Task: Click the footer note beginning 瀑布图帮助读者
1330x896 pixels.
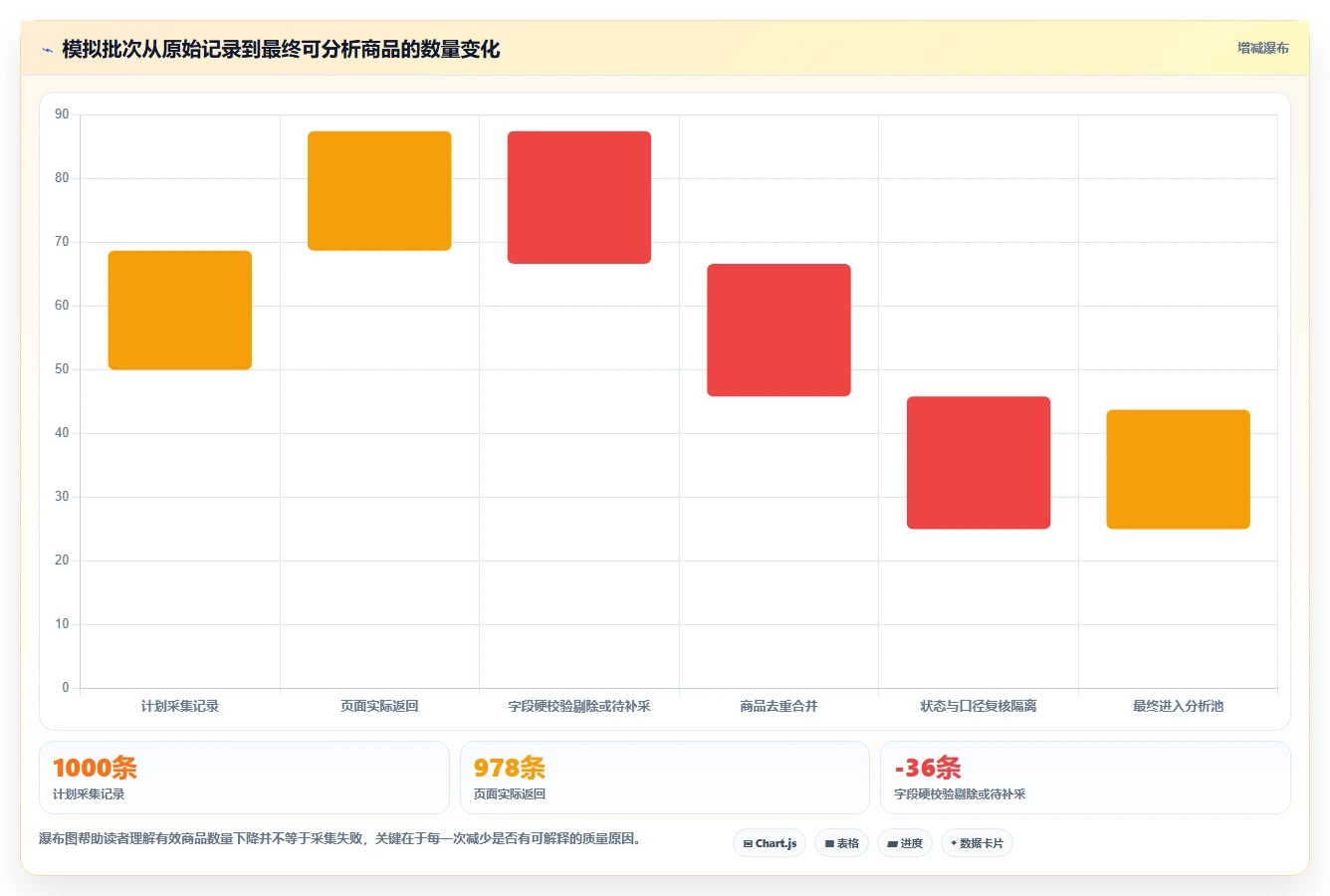Action: (x=342, y=838)
